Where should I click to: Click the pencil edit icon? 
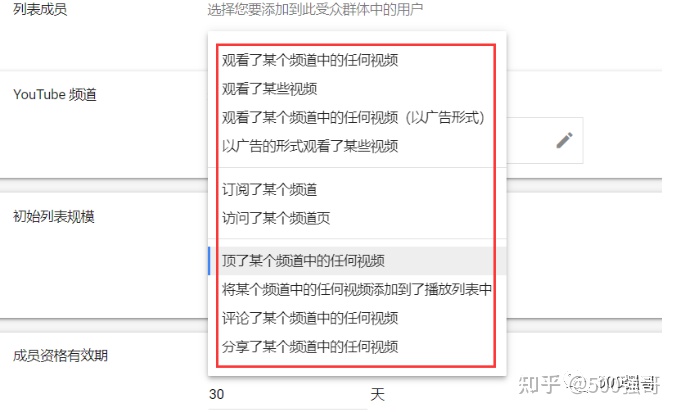click(x=564, y=140)
